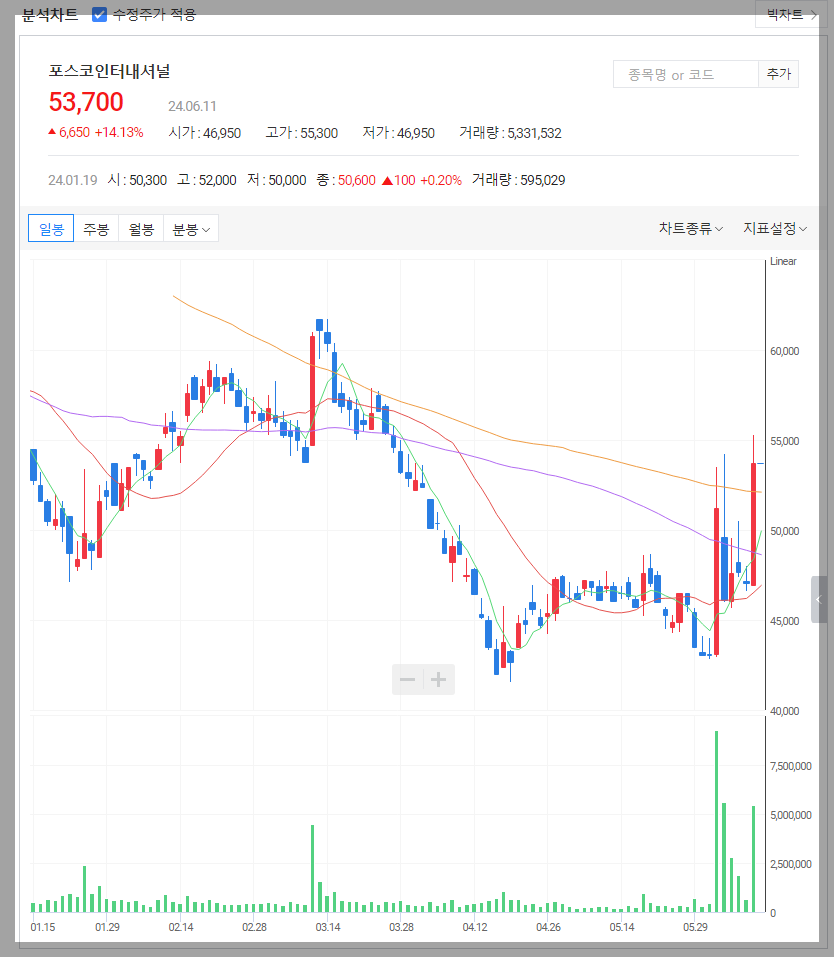834x957 pixels.
Task: Click the 05.29 date axis label
Action: click(x=695, y=927)
